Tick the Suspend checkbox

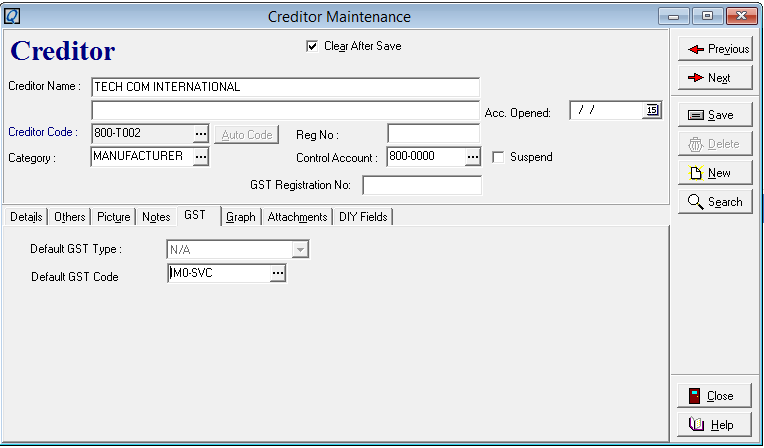(498, 157)
